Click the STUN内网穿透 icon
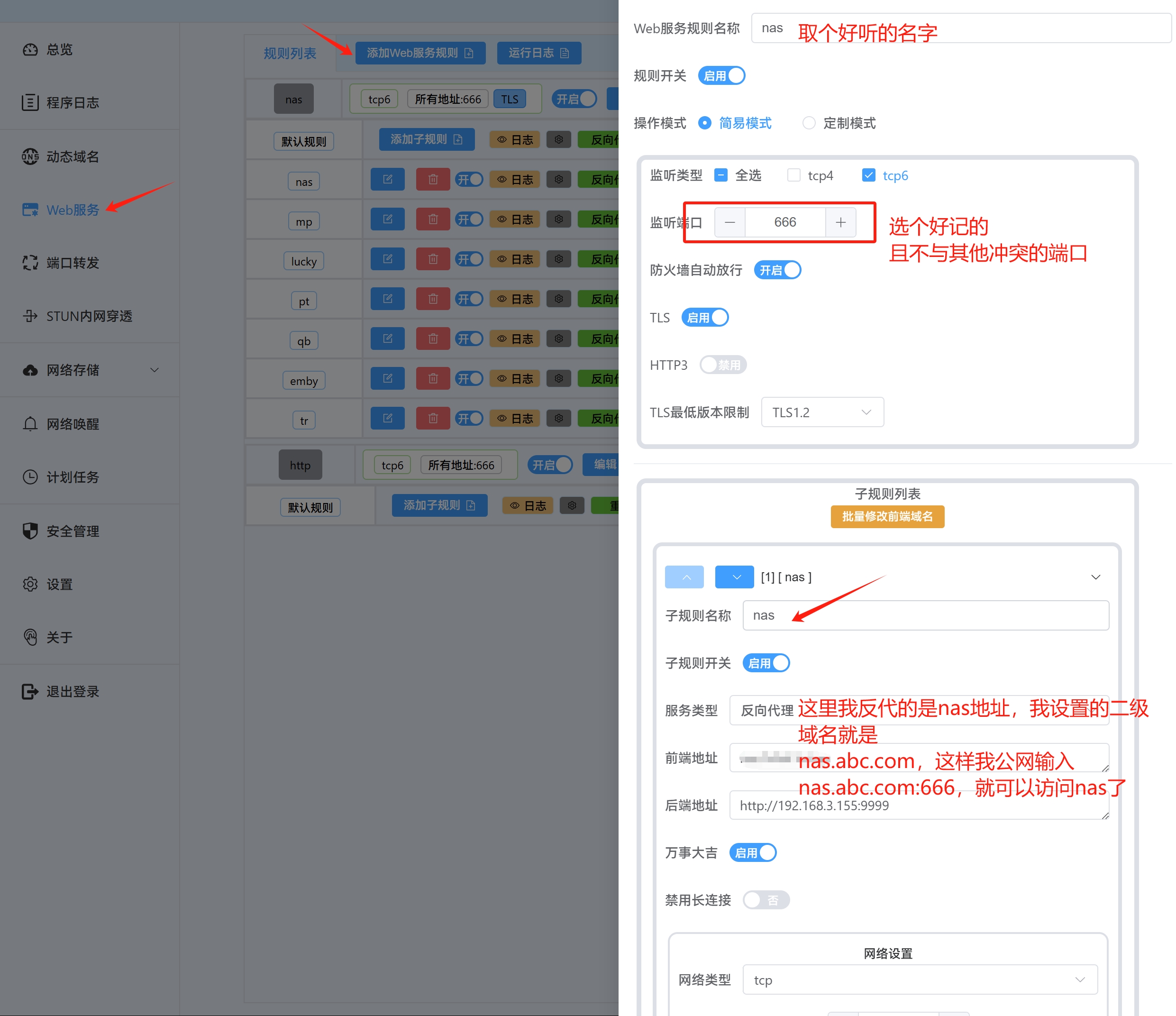The width and height of the screenshot is (1176, 1016). [30, 316]
